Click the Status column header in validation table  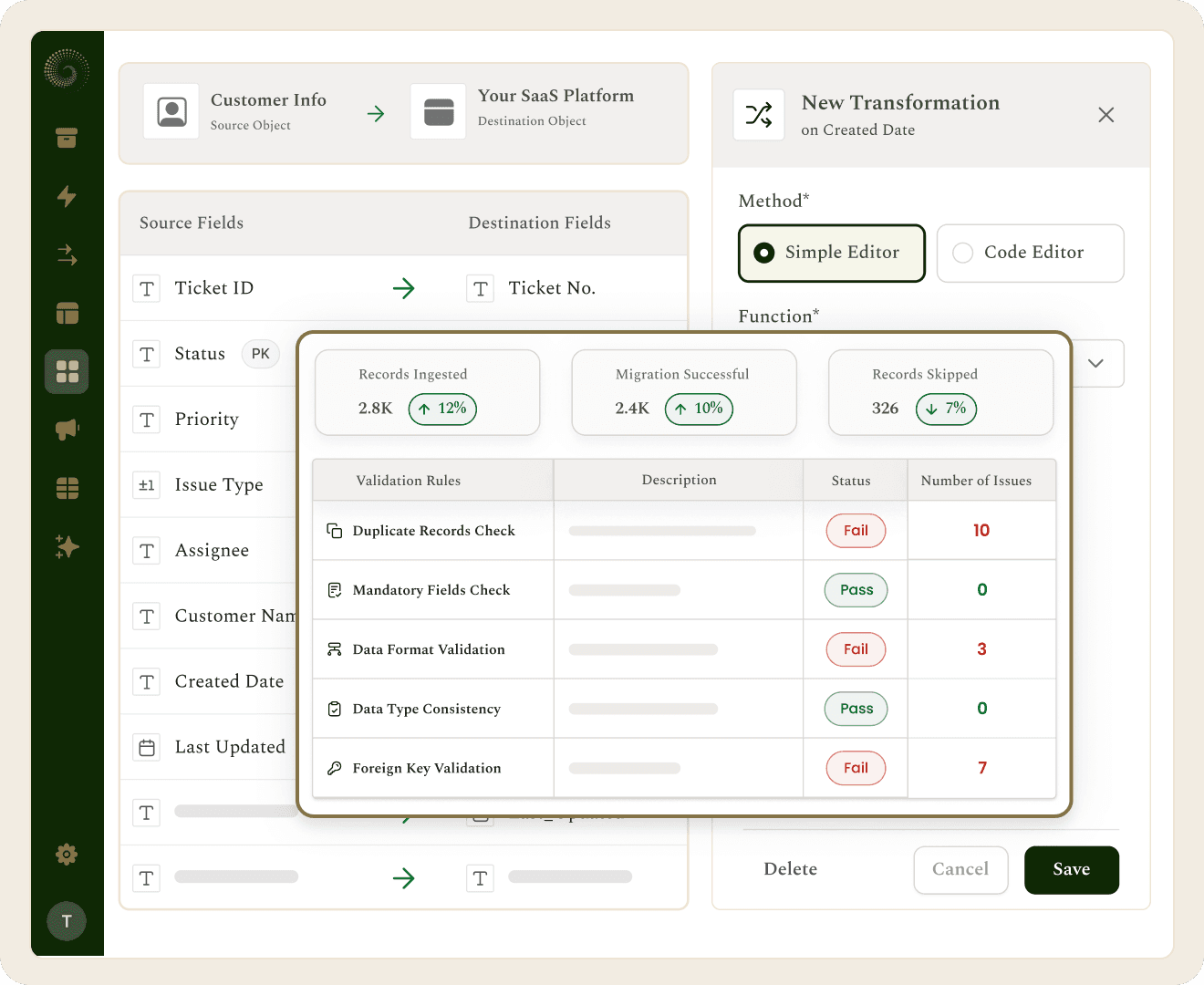(x=851, y=481)
